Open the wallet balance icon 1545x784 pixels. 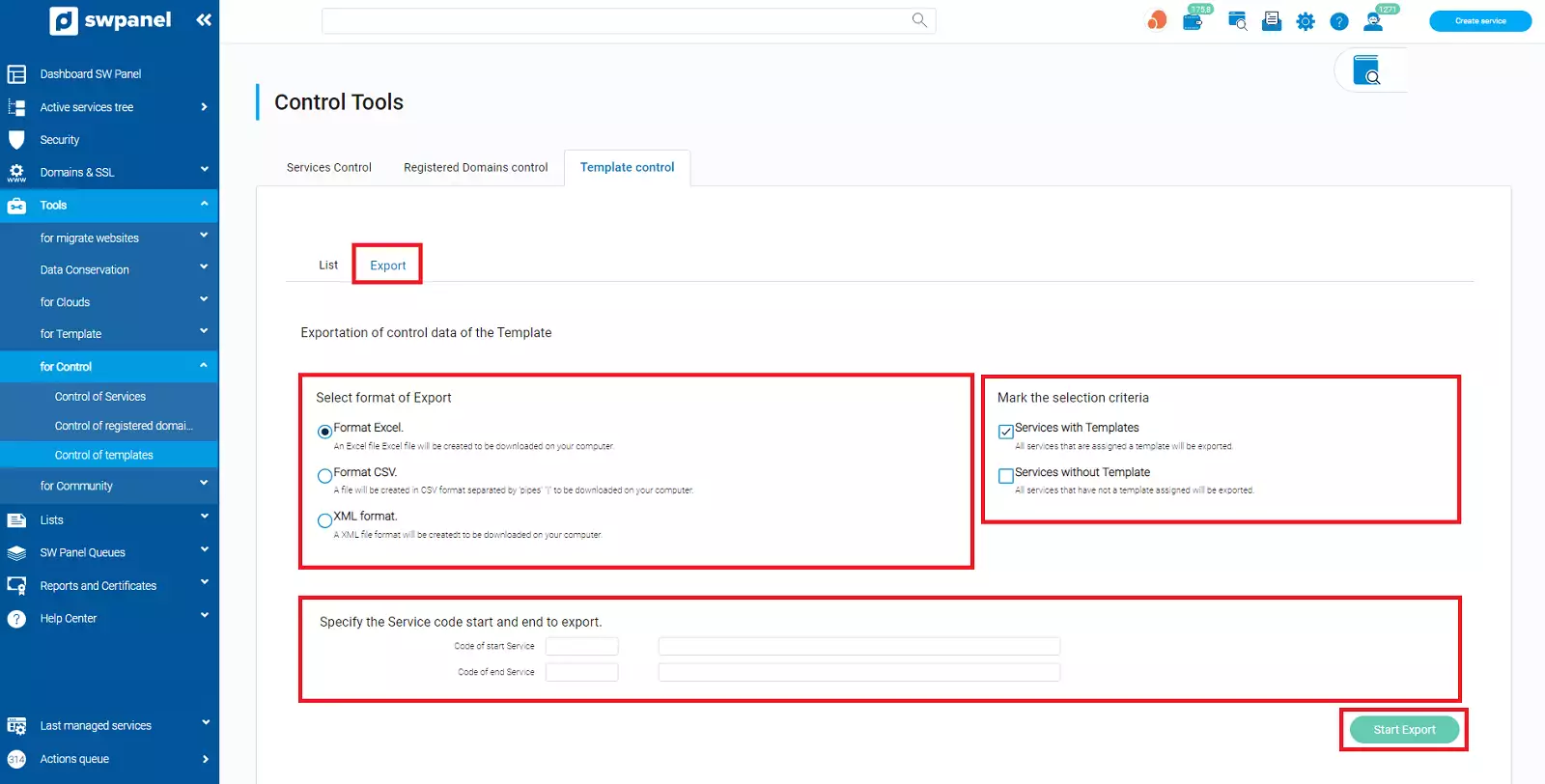[1193, 21]
